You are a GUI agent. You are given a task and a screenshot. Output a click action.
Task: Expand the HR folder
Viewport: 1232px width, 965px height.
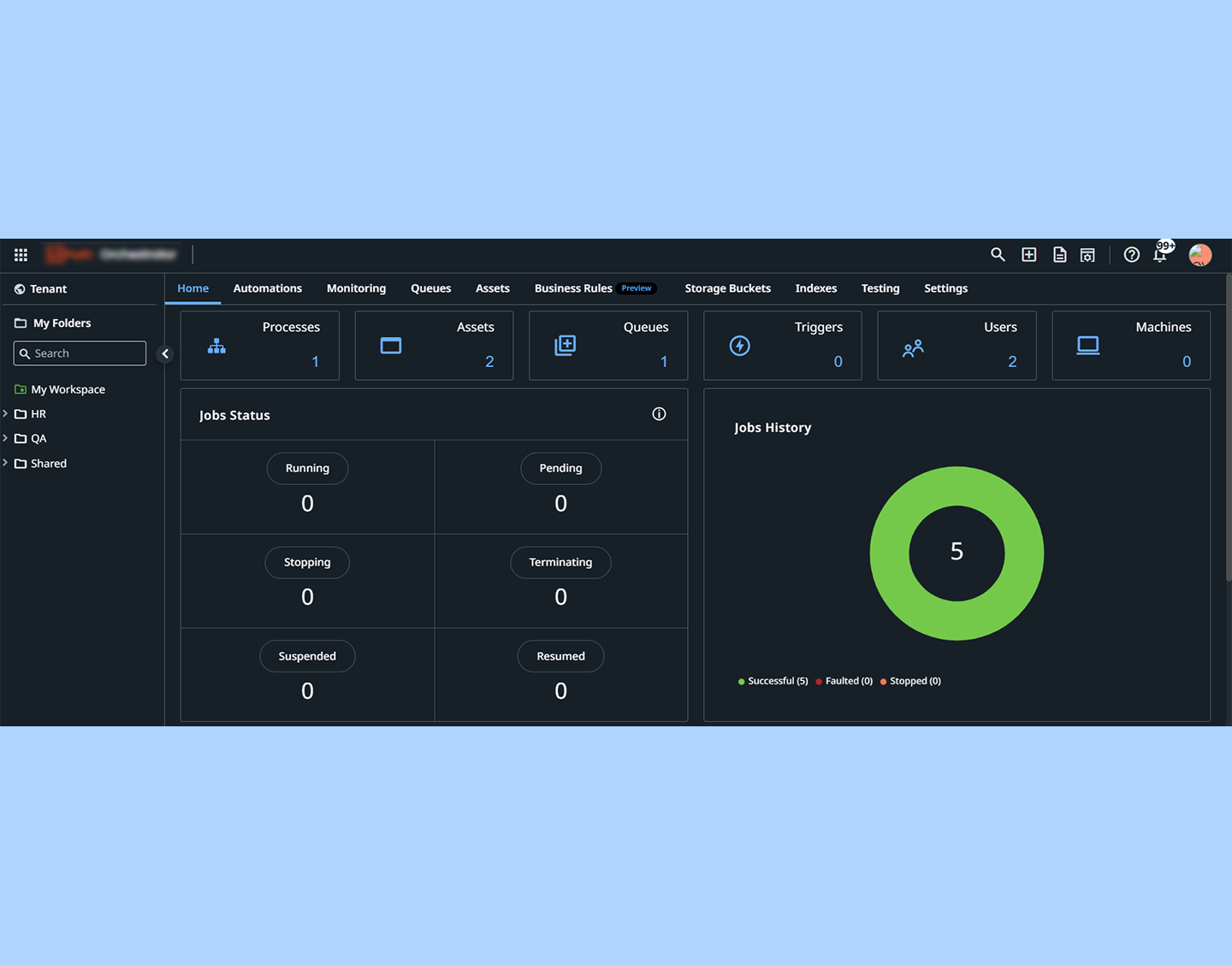point(6,414)
